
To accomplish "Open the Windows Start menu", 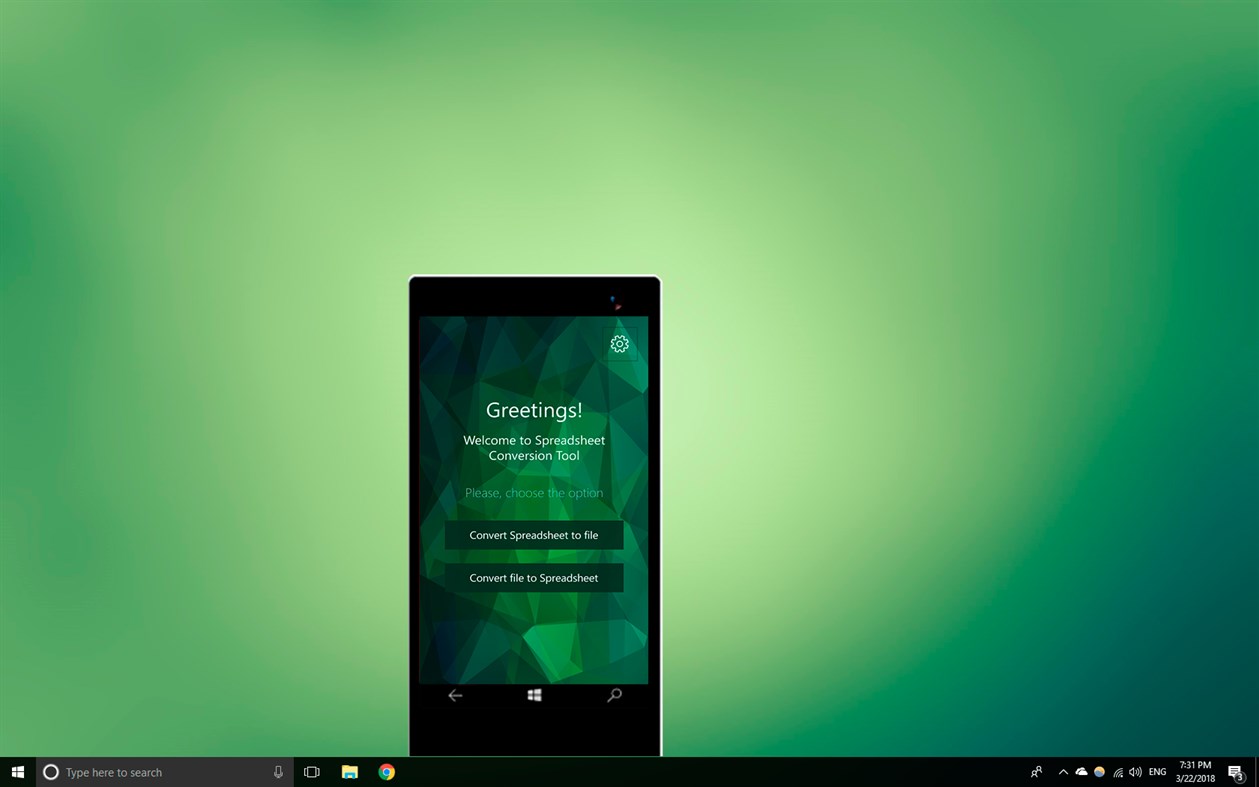I will coord(17,771).
